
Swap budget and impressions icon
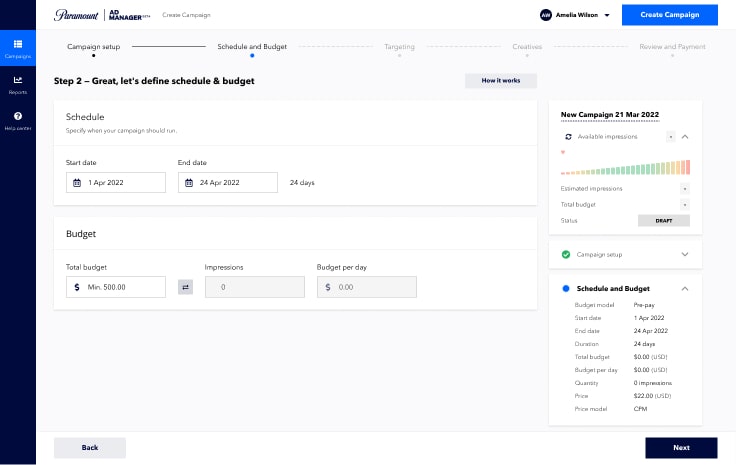pyautogui.click(x=185, y=287)
